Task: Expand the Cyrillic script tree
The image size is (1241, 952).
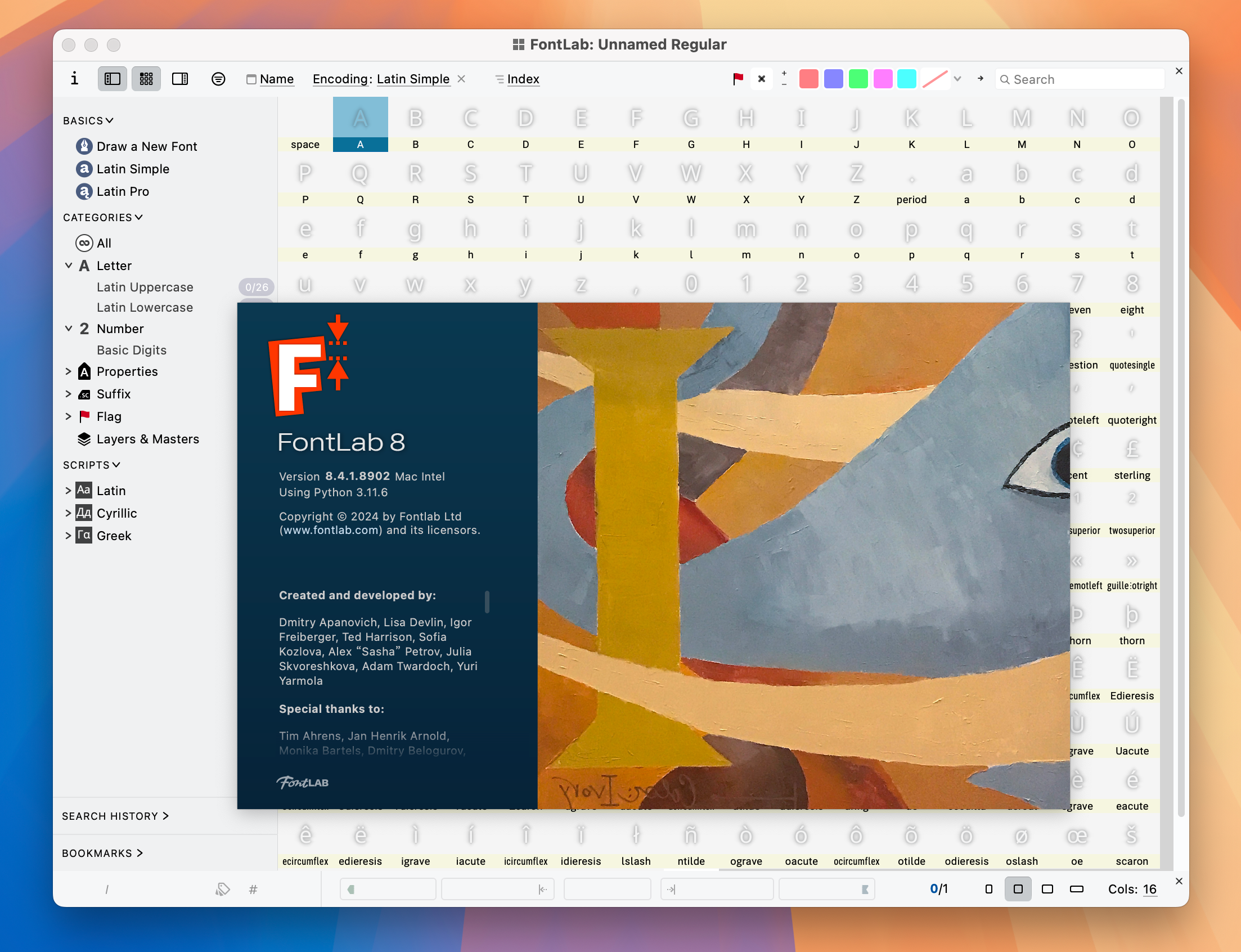Action: (x=69, y=513)
